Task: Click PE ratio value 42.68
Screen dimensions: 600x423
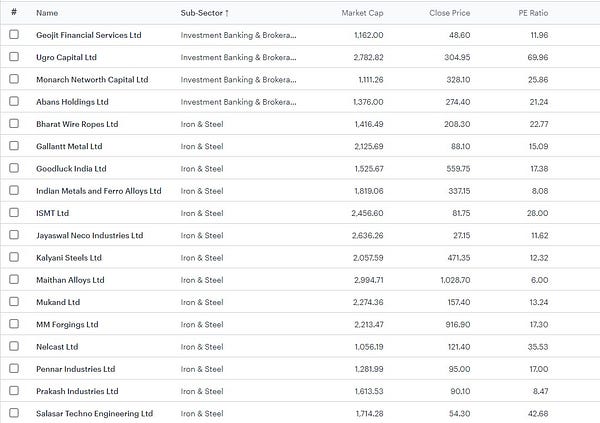Action: (x=538, y=413)
